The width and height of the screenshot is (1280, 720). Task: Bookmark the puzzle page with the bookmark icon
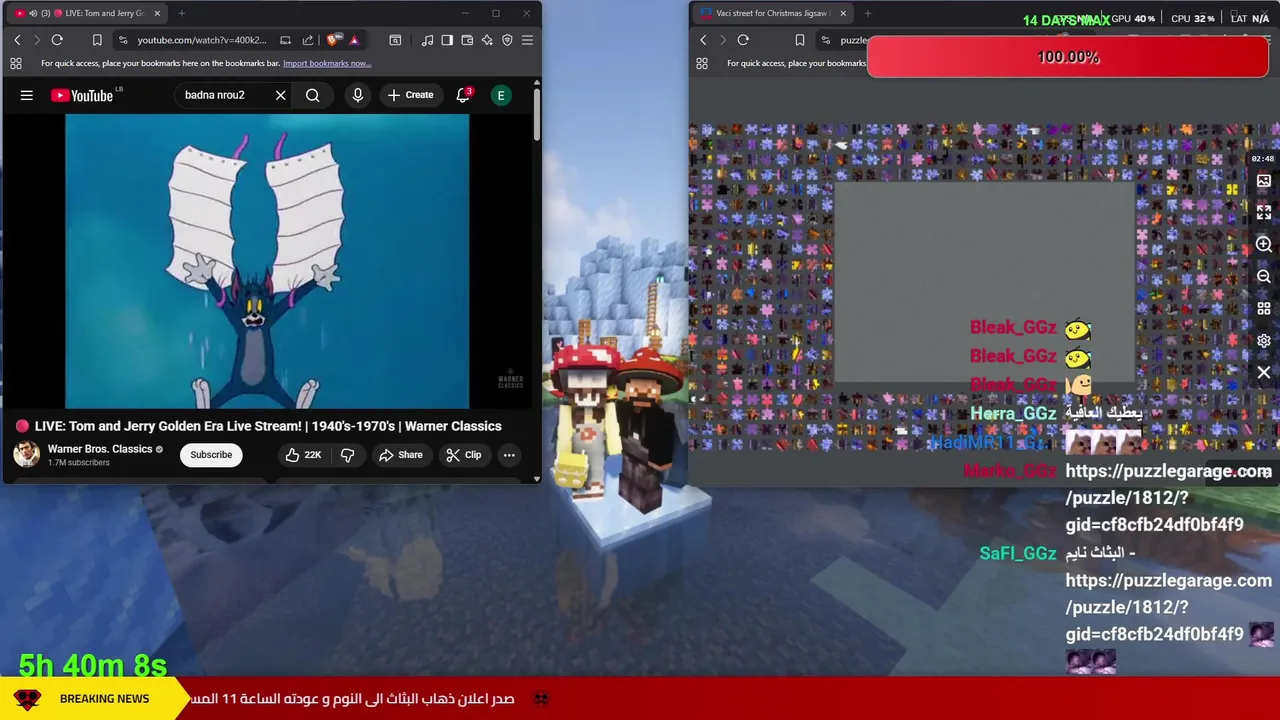(800, 40)
